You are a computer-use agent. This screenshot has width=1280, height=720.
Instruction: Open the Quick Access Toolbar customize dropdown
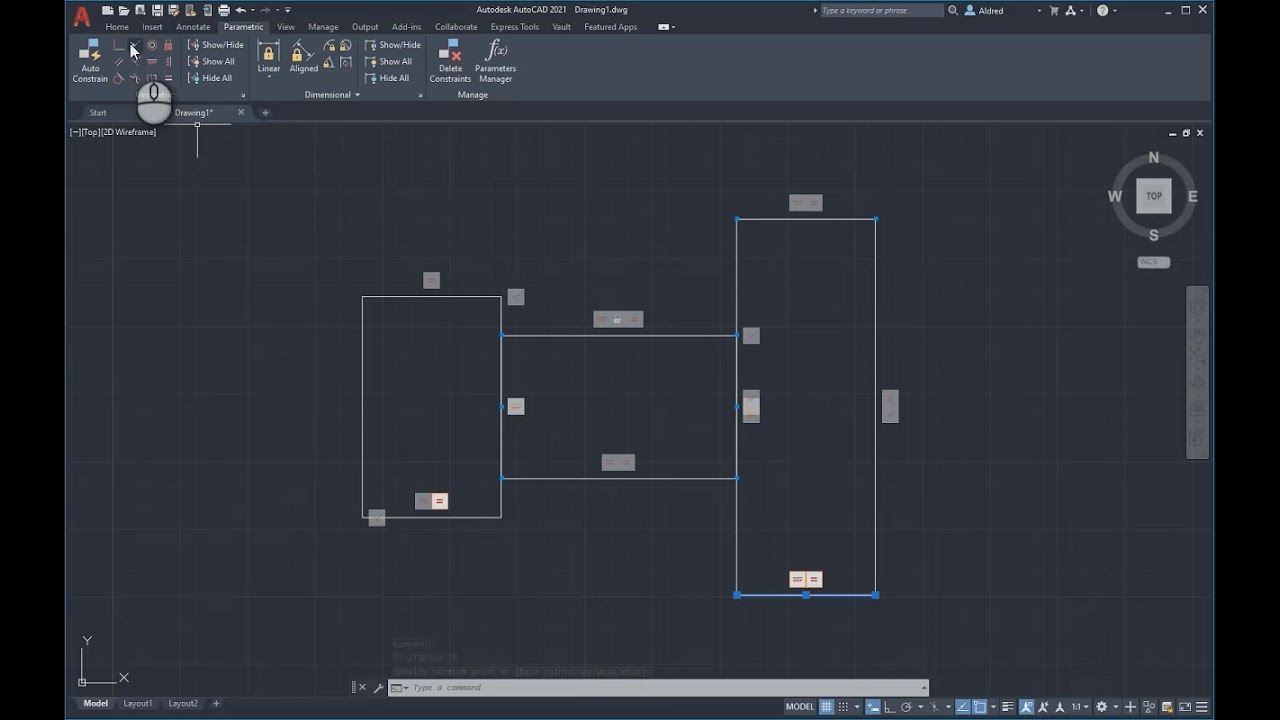coord(288,10)
